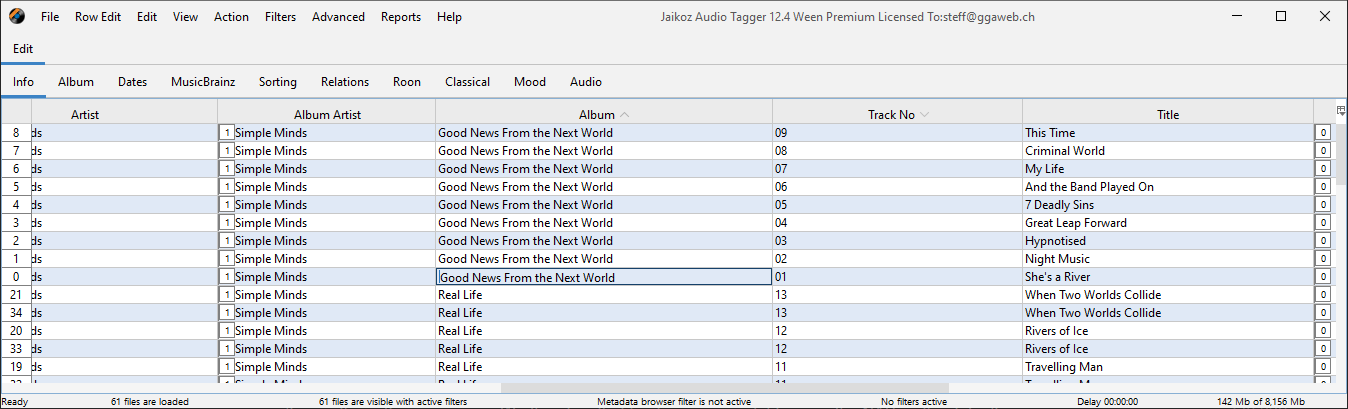Click the Album Artist count box for track 05
Screen dimensions: 1348x409
coord(226,205)
